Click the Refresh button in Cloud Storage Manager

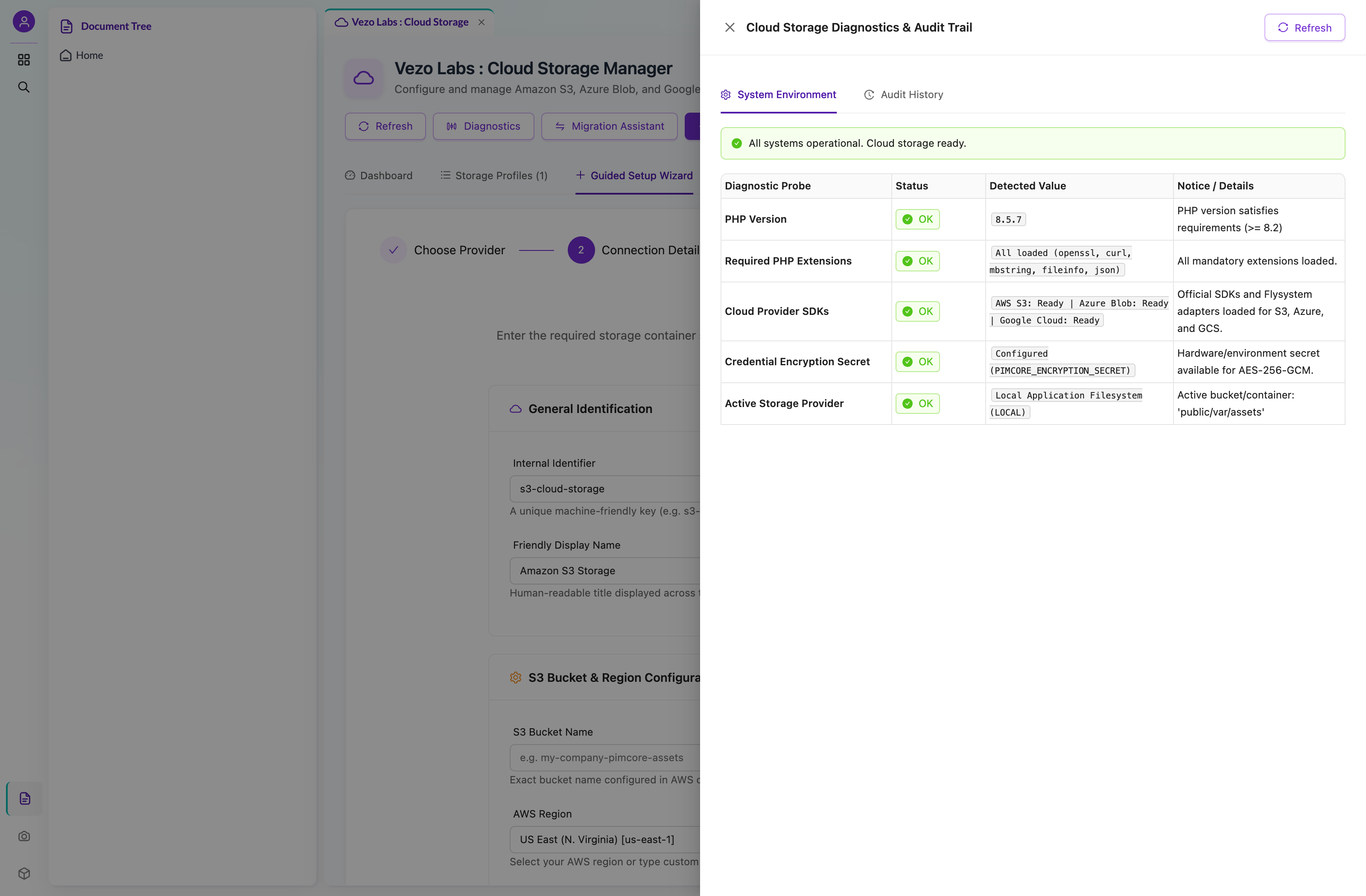(385, 126)
